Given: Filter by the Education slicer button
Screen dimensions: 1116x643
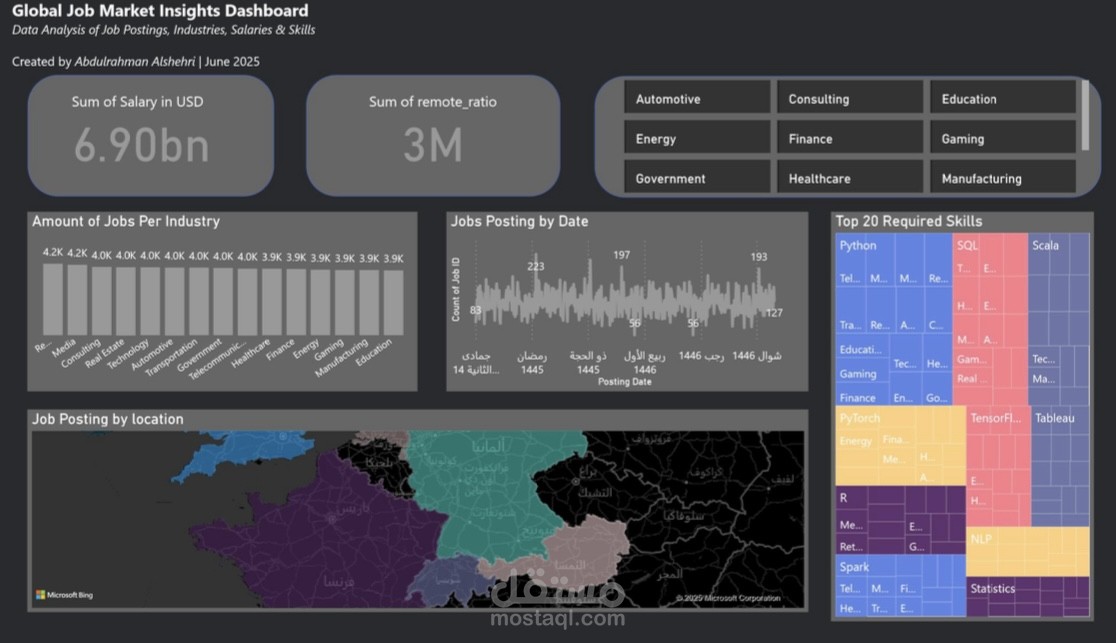Looking at the screenshot, I should tap(1003, 99).
